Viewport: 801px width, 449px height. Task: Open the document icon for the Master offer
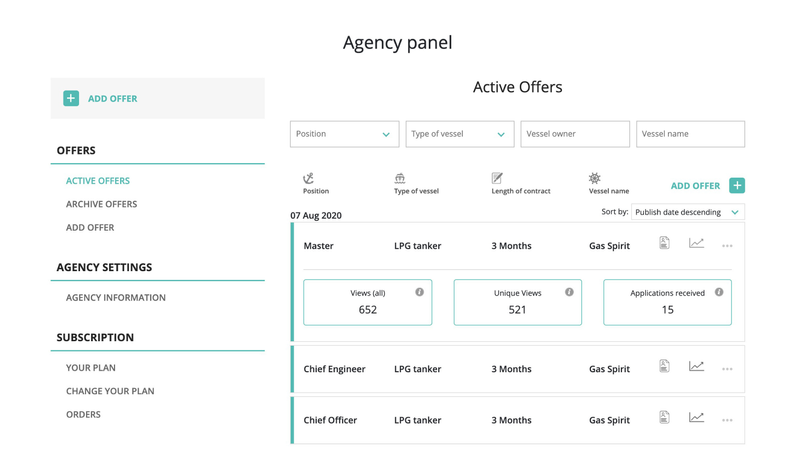pyautogui.click(x=664, y=243)
